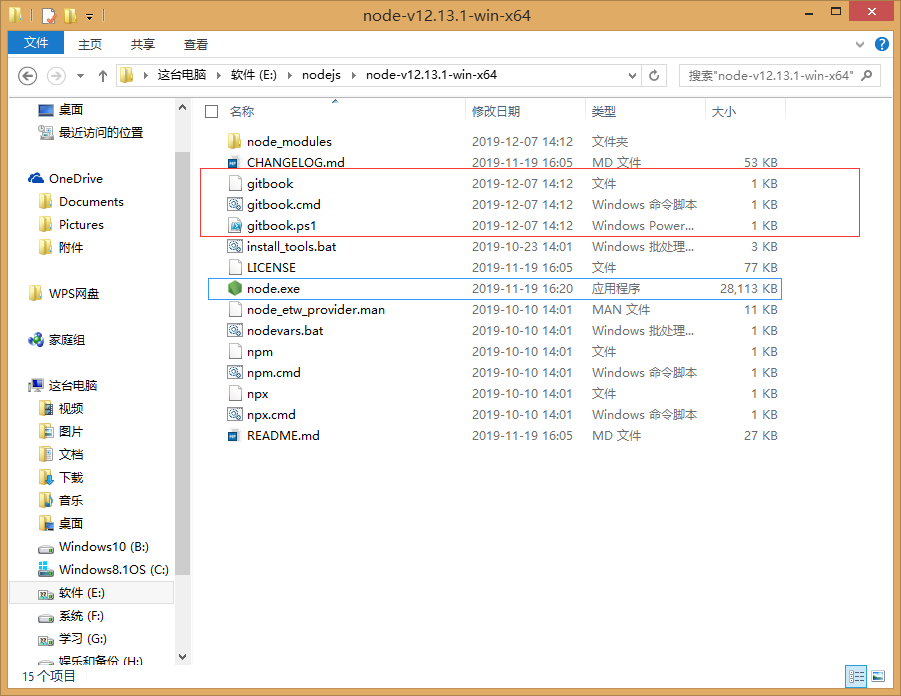This screenshot has width=901, height=696.
Task: Expand chevron after nodejs breadcrumb
Action: click(353, 75)
